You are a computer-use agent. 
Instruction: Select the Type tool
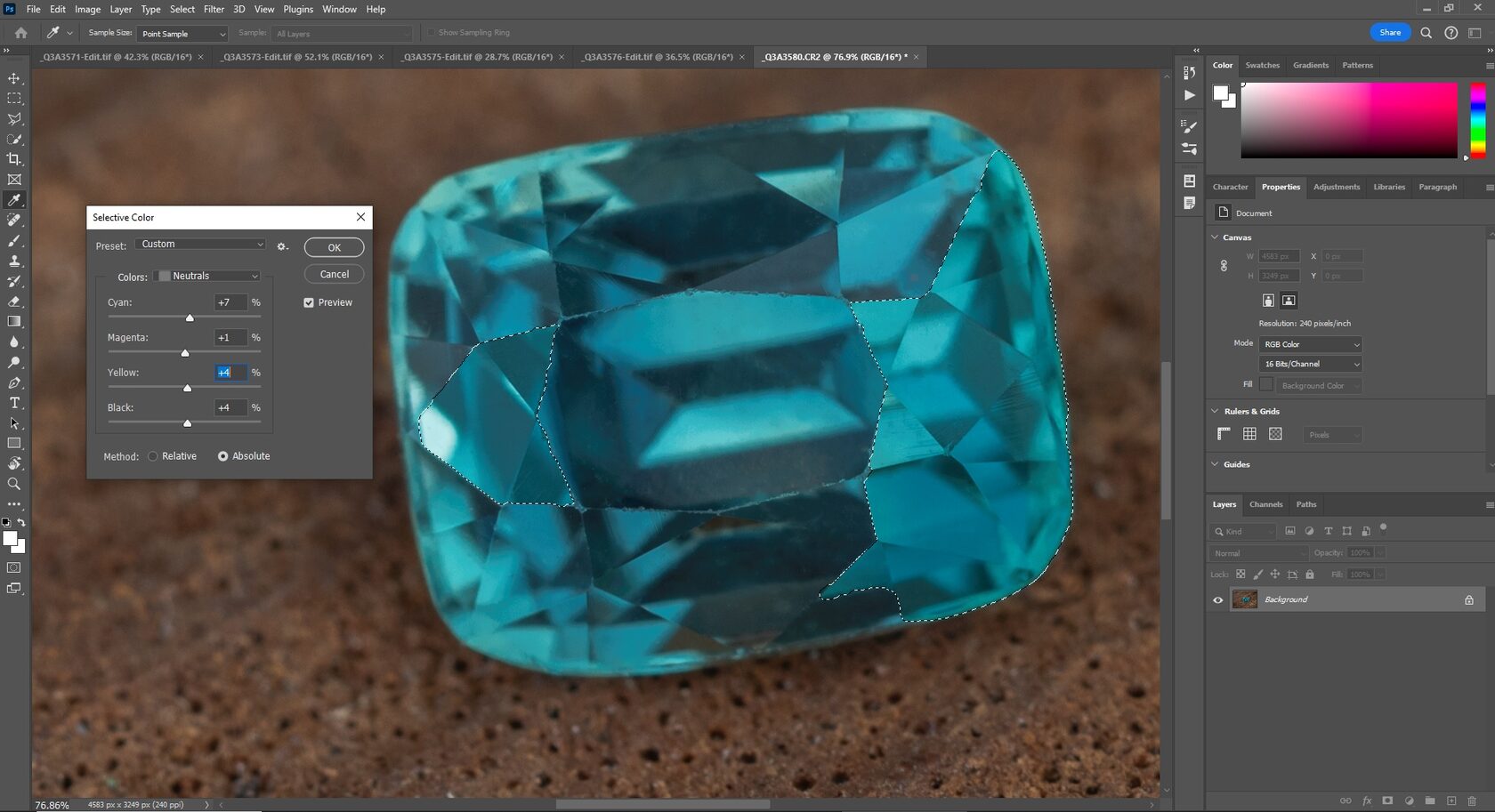tap(13, 403)
